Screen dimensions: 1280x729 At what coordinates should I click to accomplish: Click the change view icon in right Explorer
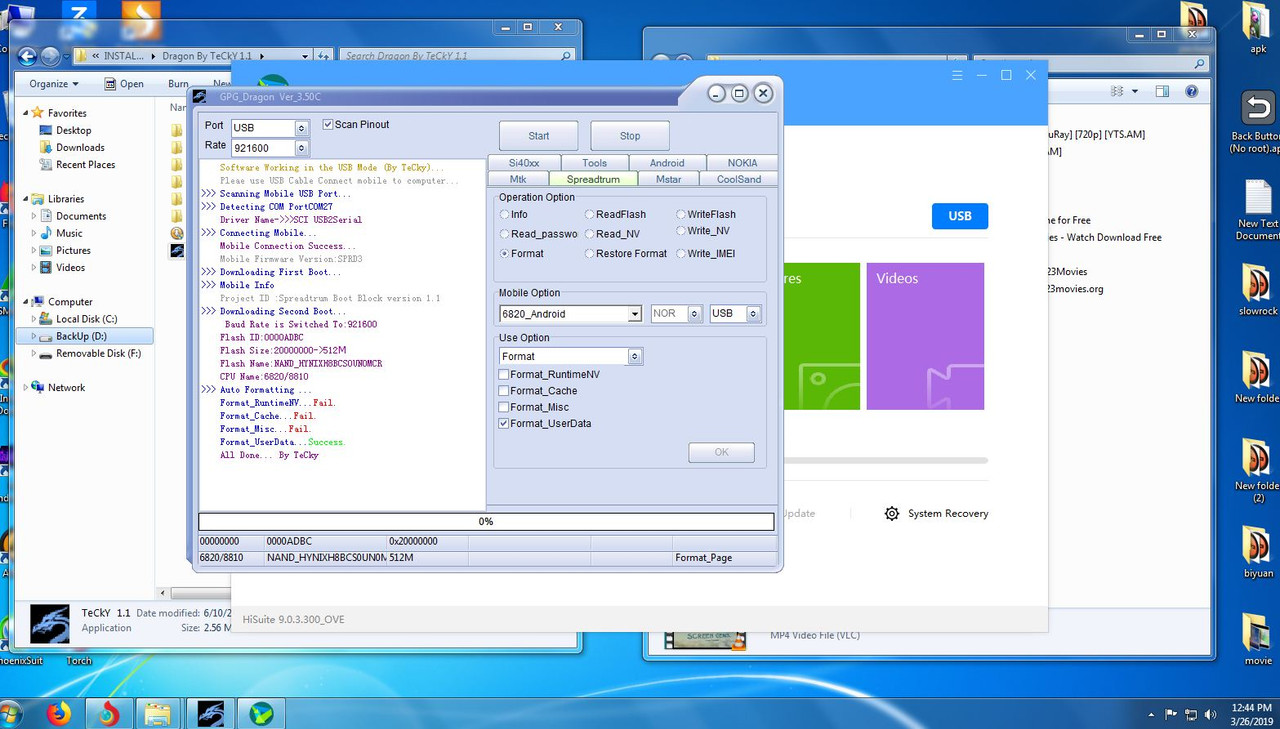click(x=1117, y=91)
